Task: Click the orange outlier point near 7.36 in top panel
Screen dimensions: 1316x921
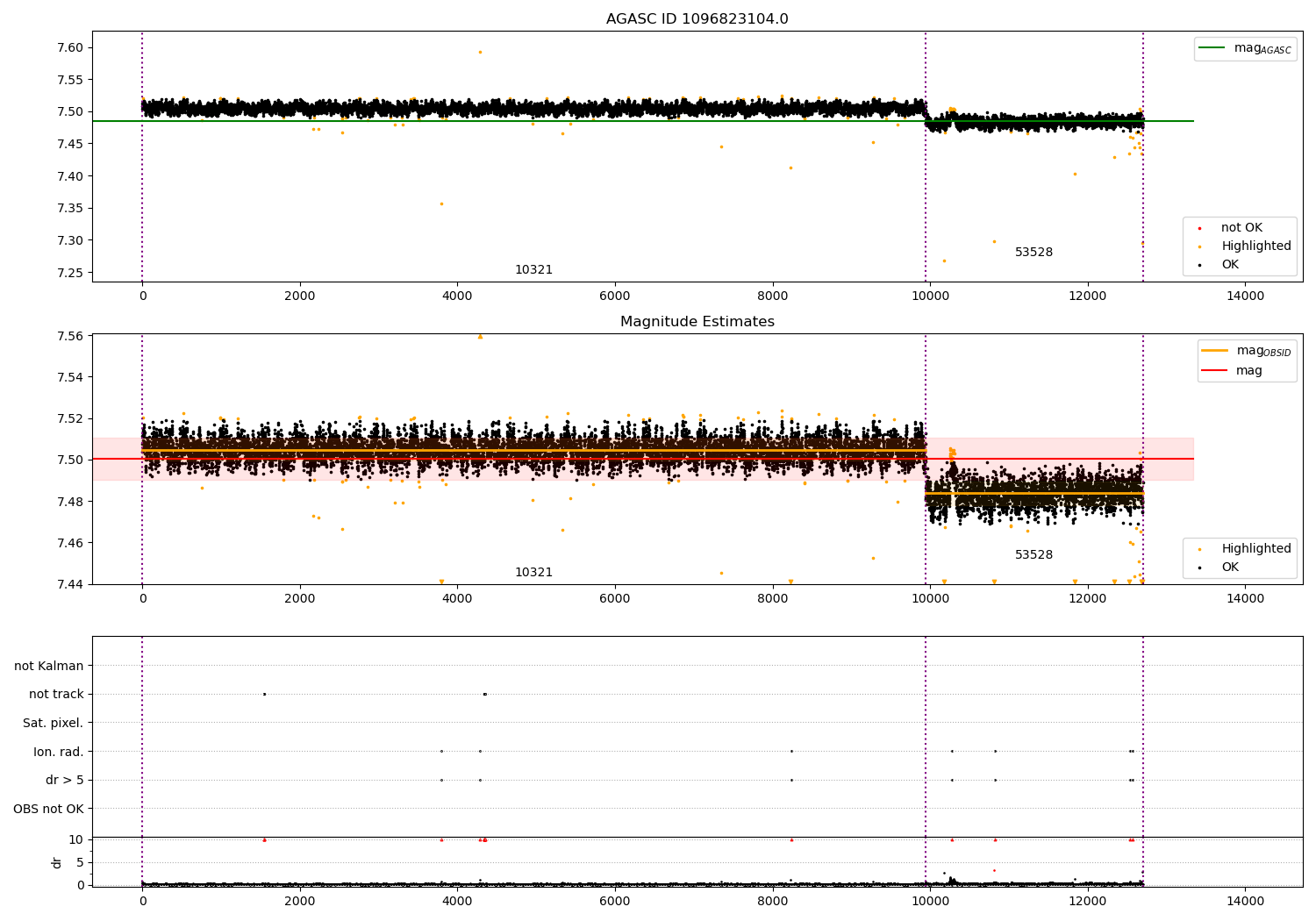Action: pyautogui.click(x=441, y=203)
